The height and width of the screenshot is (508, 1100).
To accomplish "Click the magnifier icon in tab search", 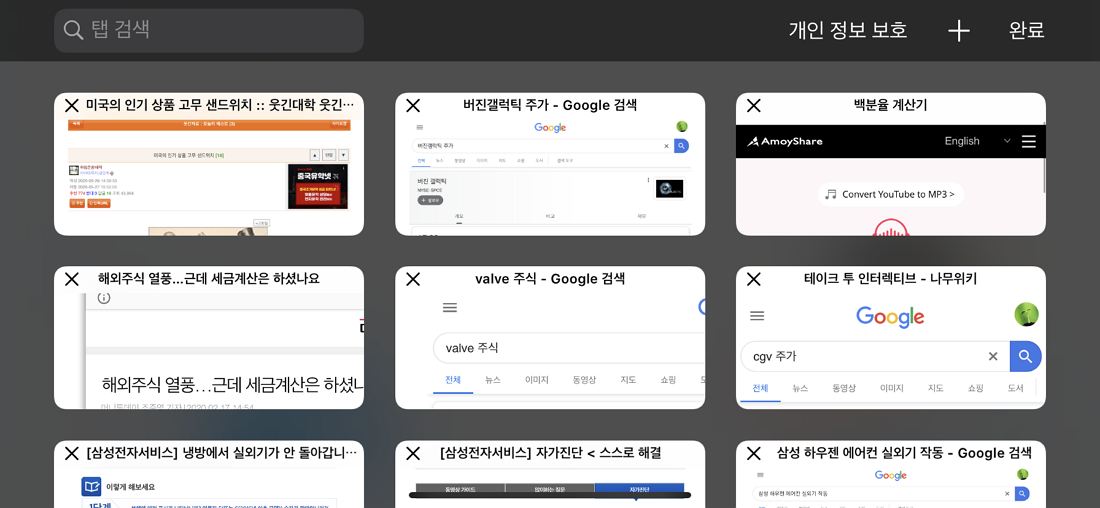I will click(x=74, y=30).
